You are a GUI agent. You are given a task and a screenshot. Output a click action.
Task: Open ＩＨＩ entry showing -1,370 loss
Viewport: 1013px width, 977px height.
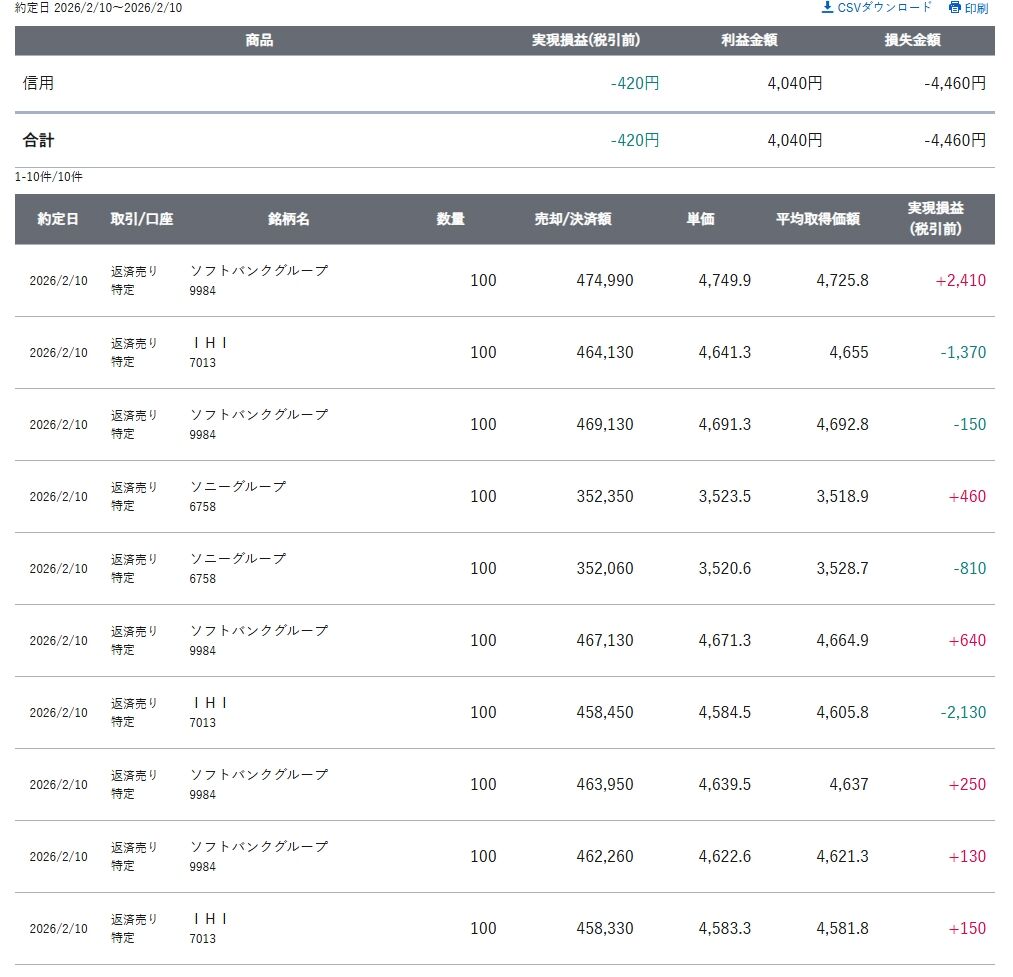pos(210,343)
